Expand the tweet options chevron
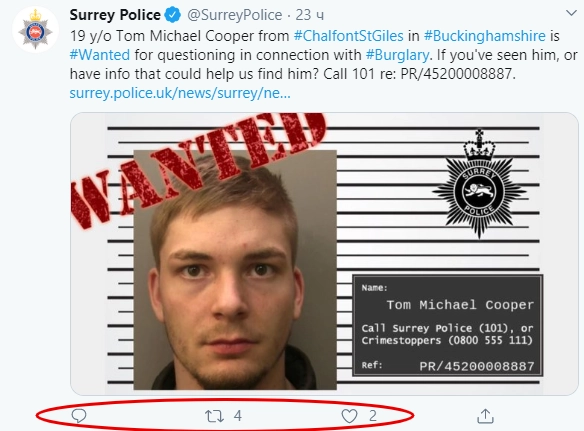 571,13
